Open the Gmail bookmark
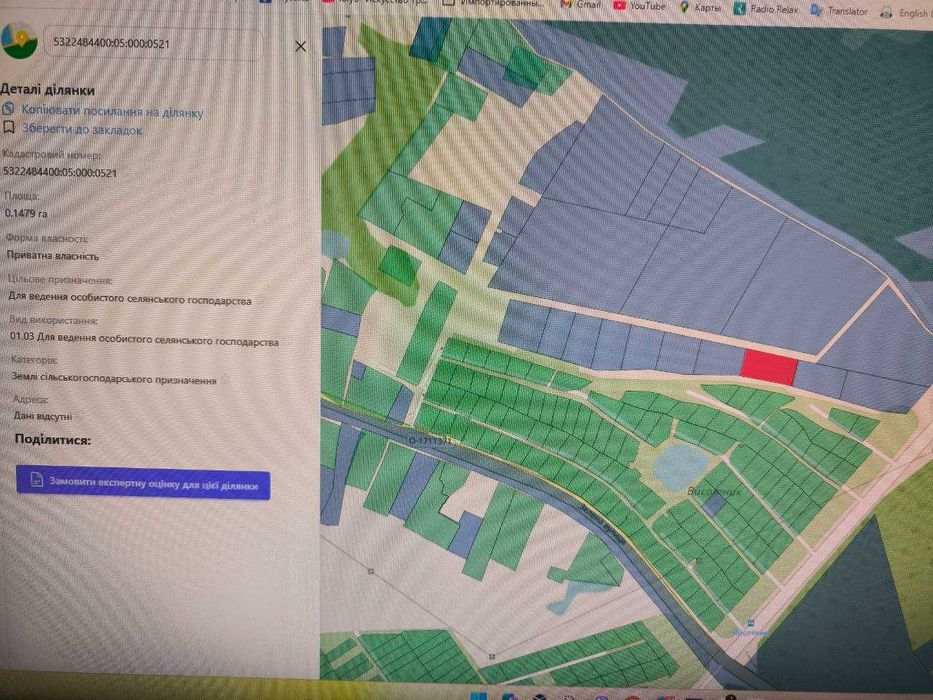This screenshot has height=700, width=933. 580,4
